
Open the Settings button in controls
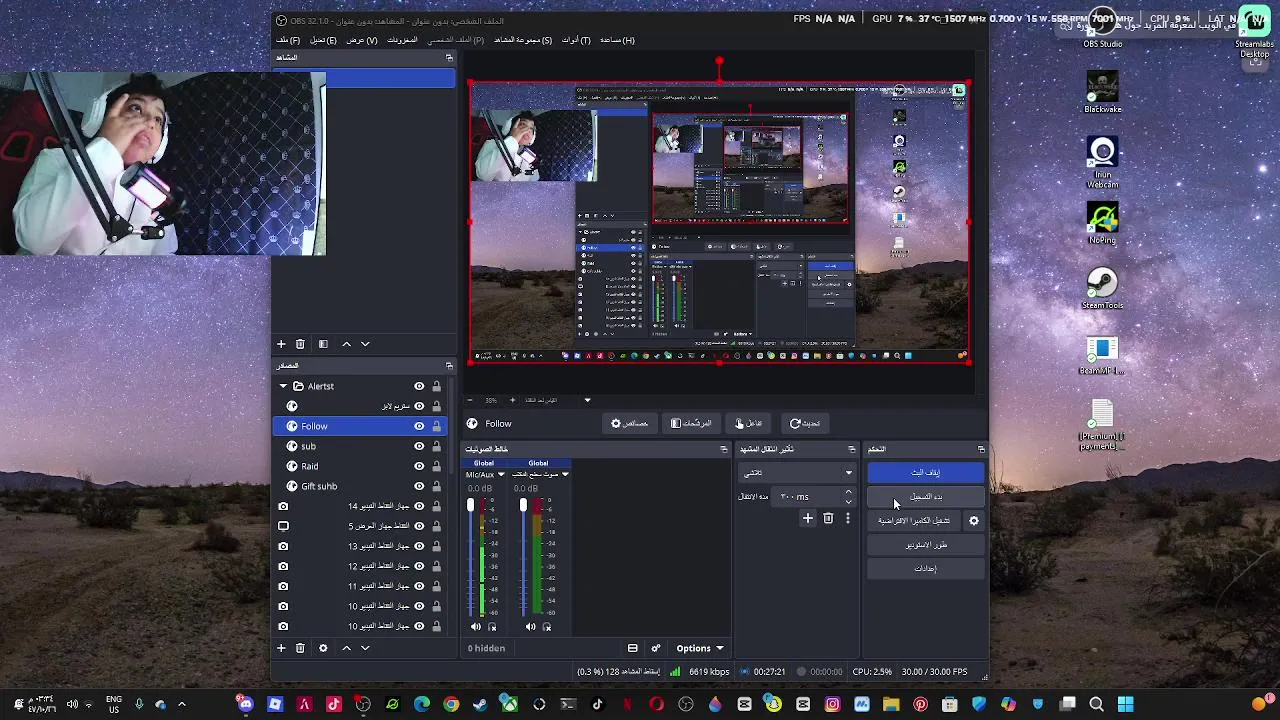point(925,569)
